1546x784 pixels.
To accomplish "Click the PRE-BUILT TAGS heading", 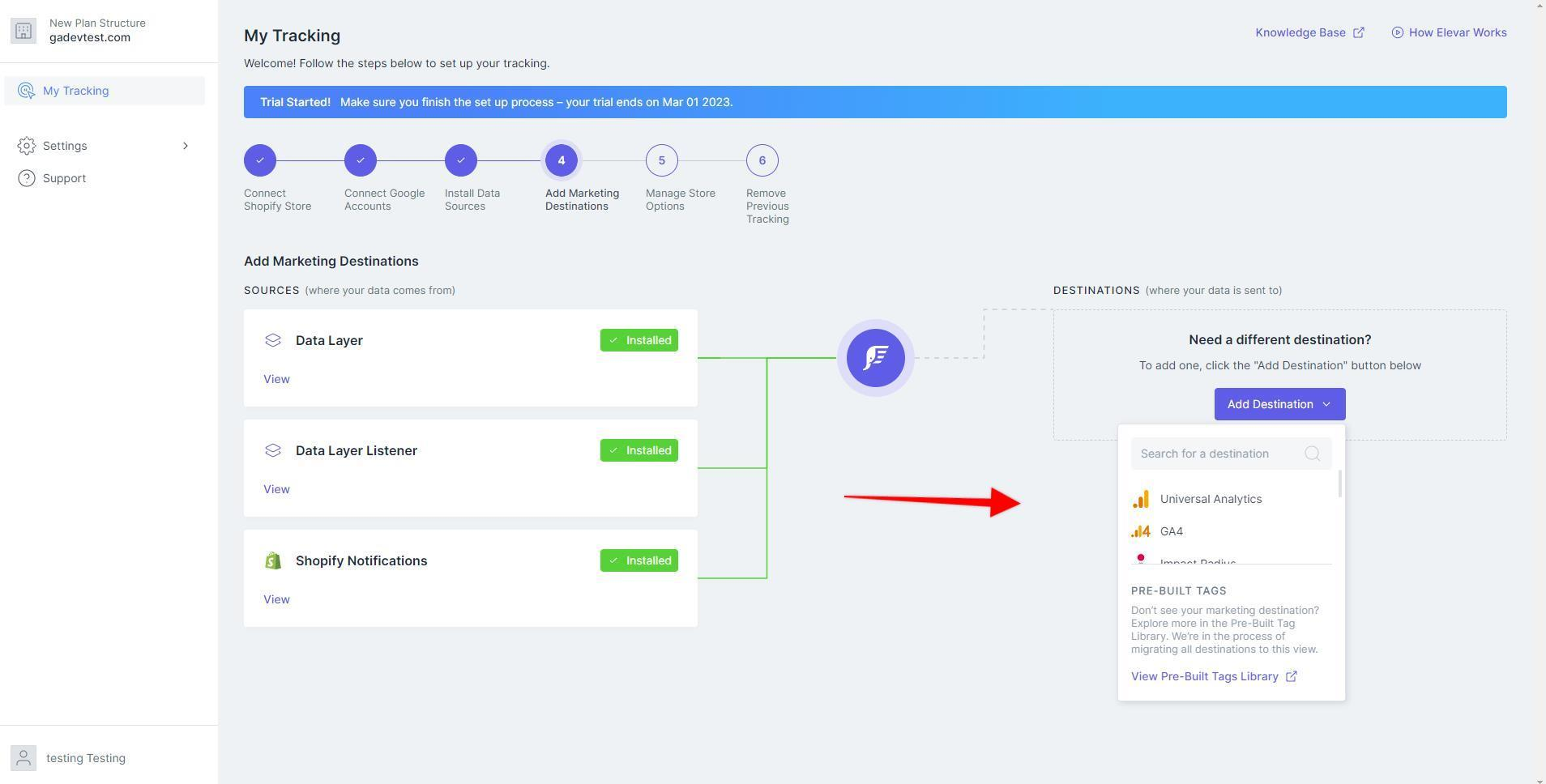I will (1179, 590).
